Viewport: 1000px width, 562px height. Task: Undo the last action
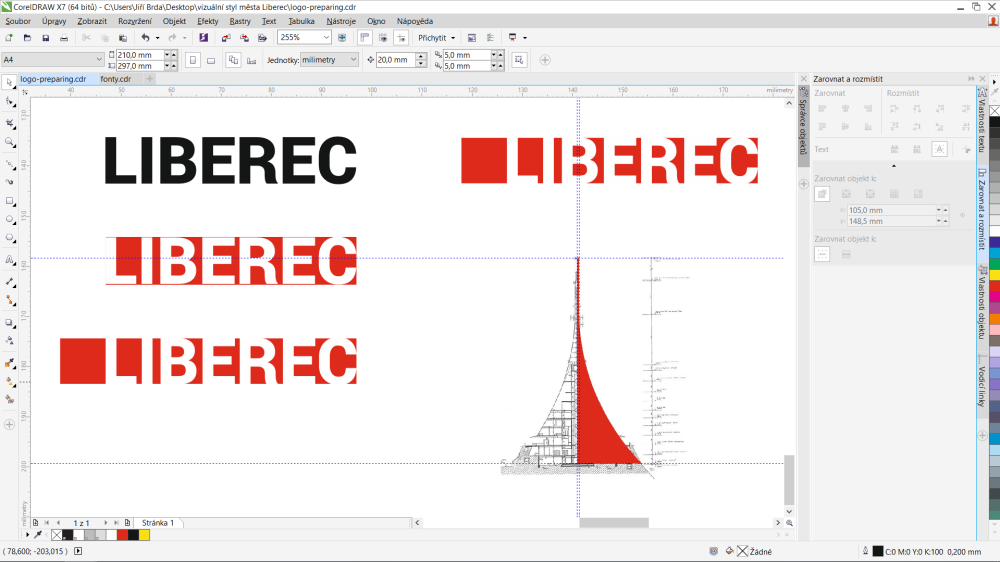coord(145,38)
